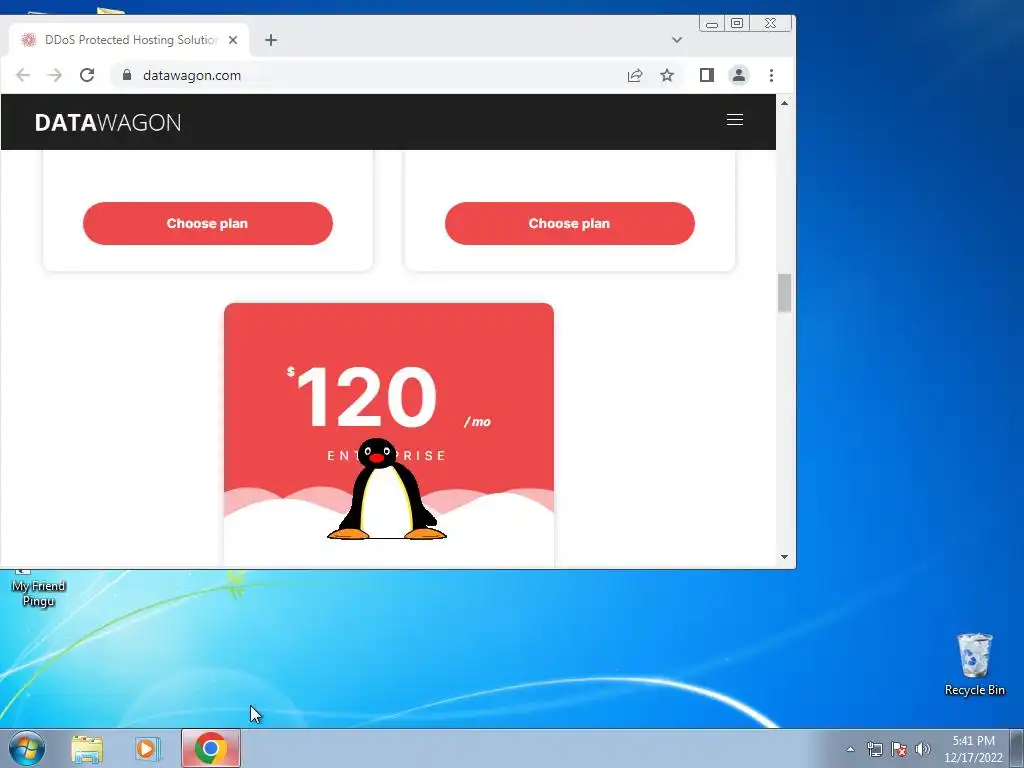This screenshot has height=768, width=1024.
Task: Select the DDoS Protected Hosting Solutions tab
Action: (x=129, y=40)
